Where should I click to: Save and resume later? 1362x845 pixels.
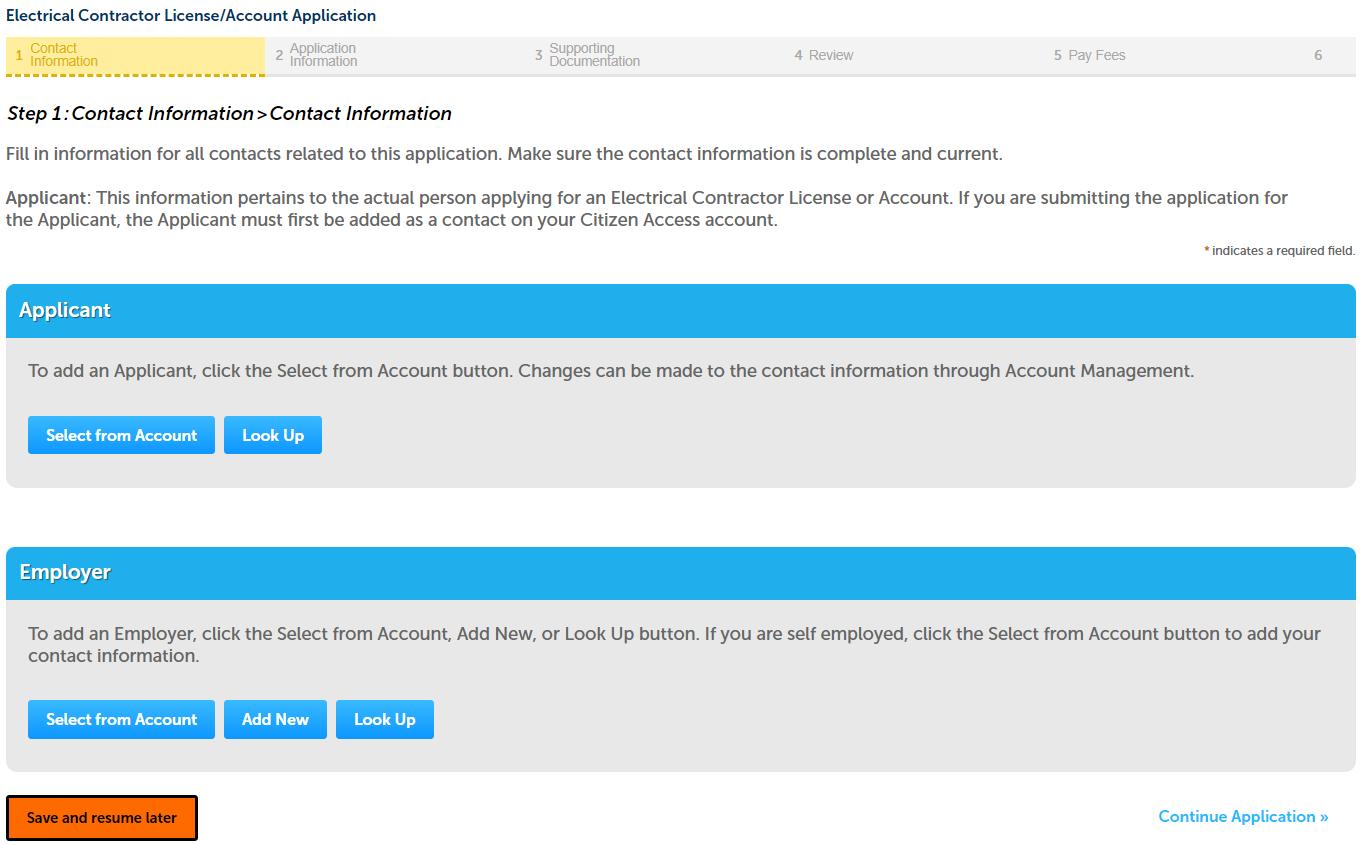pyautogui.click(x=102, y=818)
